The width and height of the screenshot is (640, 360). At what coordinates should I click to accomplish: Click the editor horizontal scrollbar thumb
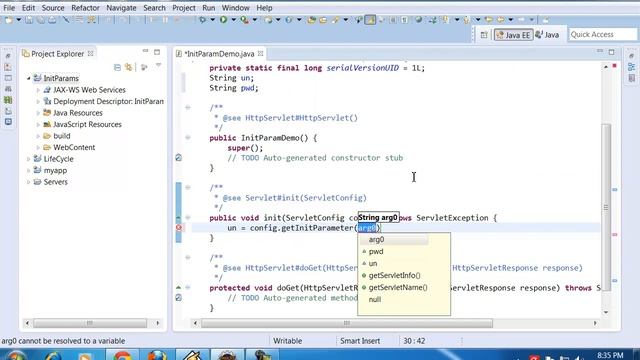(347, 323)
